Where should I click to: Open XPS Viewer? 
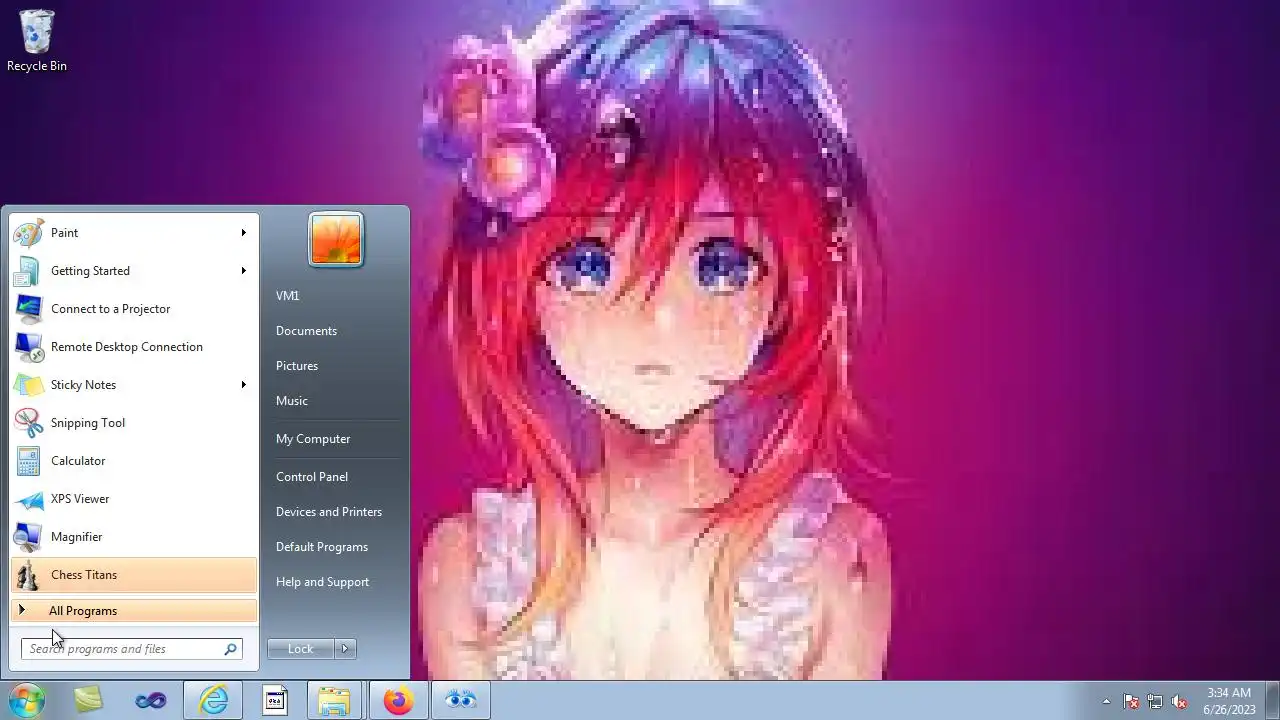point(134,499)
